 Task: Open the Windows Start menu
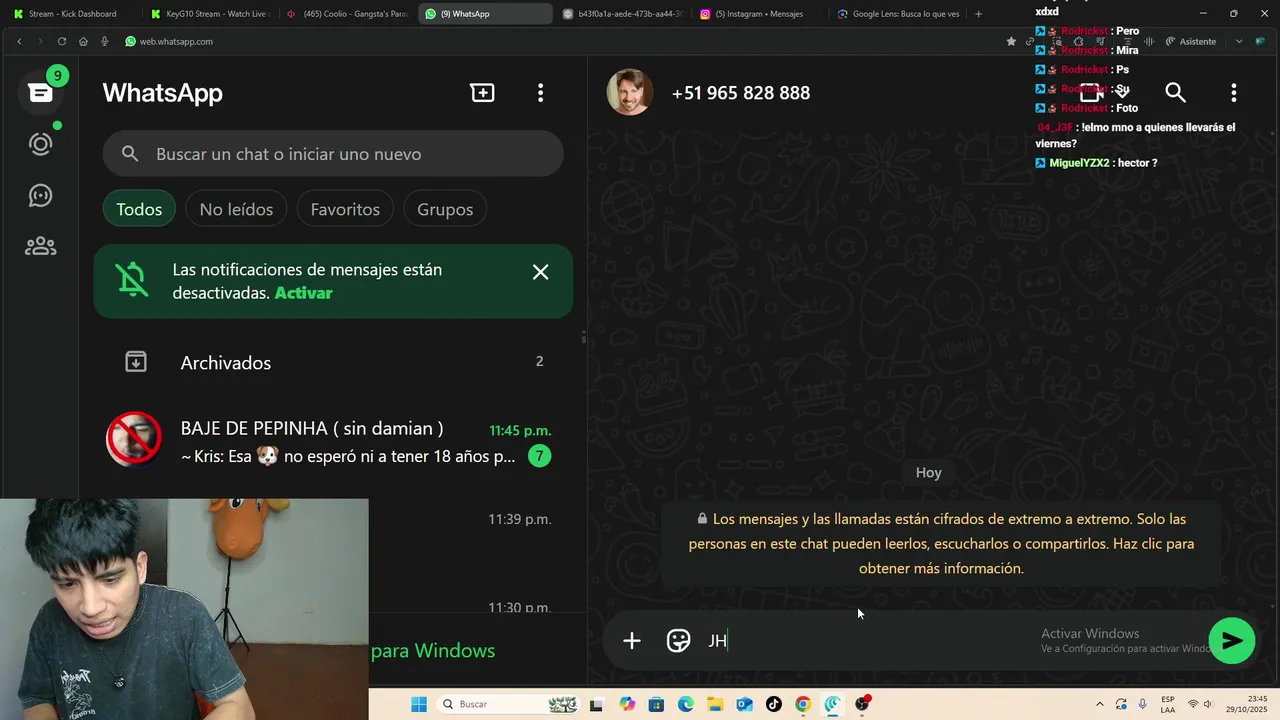418,704
